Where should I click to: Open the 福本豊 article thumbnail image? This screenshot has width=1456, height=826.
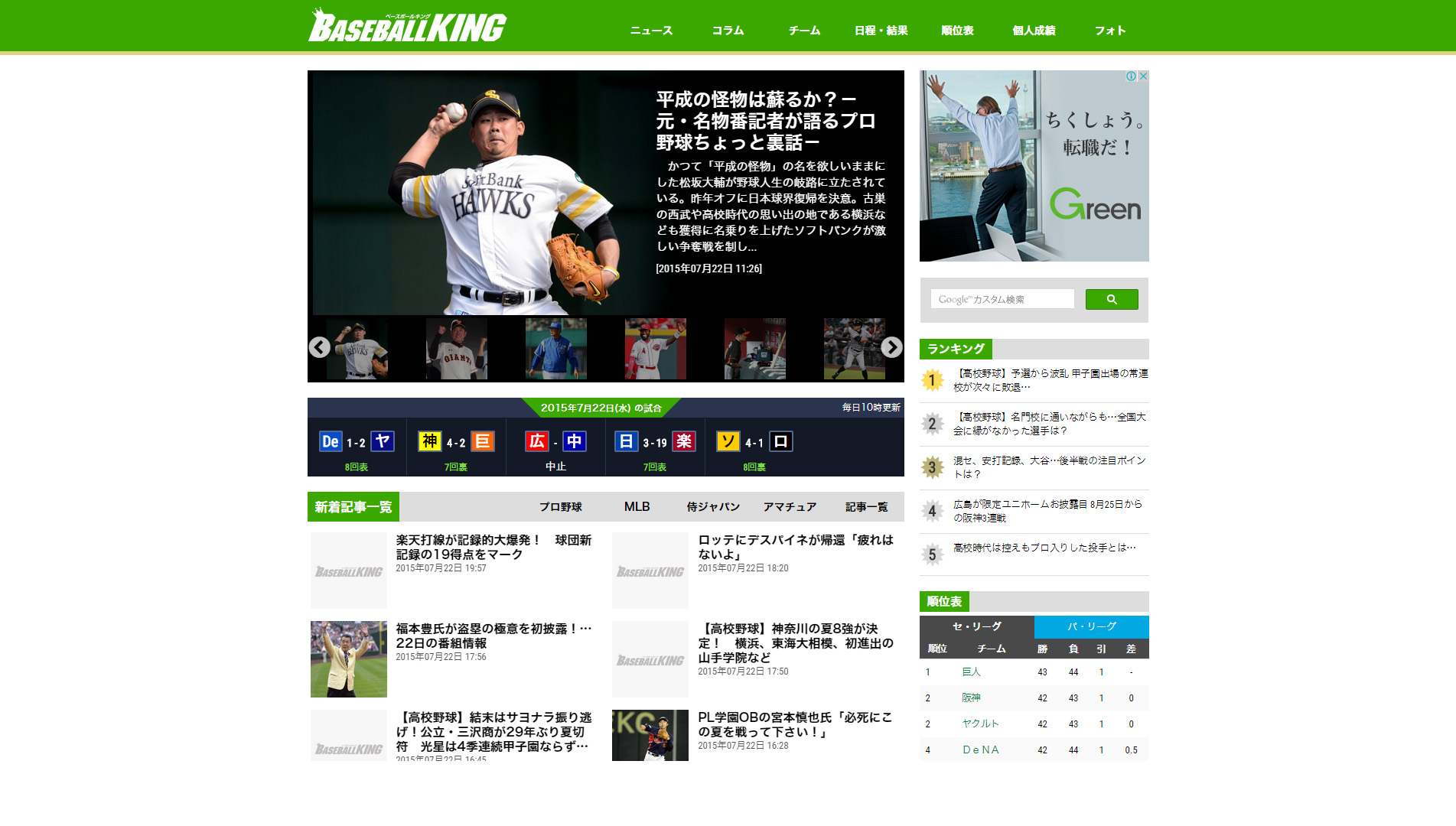(349, 659)
